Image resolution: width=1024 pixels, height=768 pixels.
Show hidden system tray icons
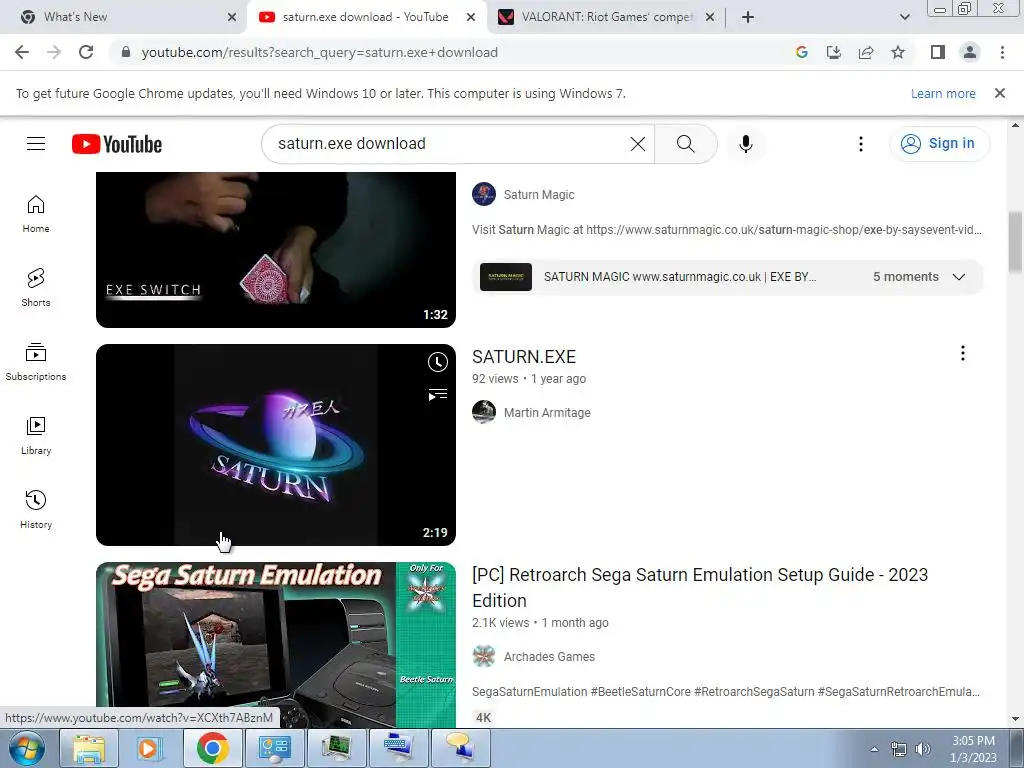click(x=874, y=749)
